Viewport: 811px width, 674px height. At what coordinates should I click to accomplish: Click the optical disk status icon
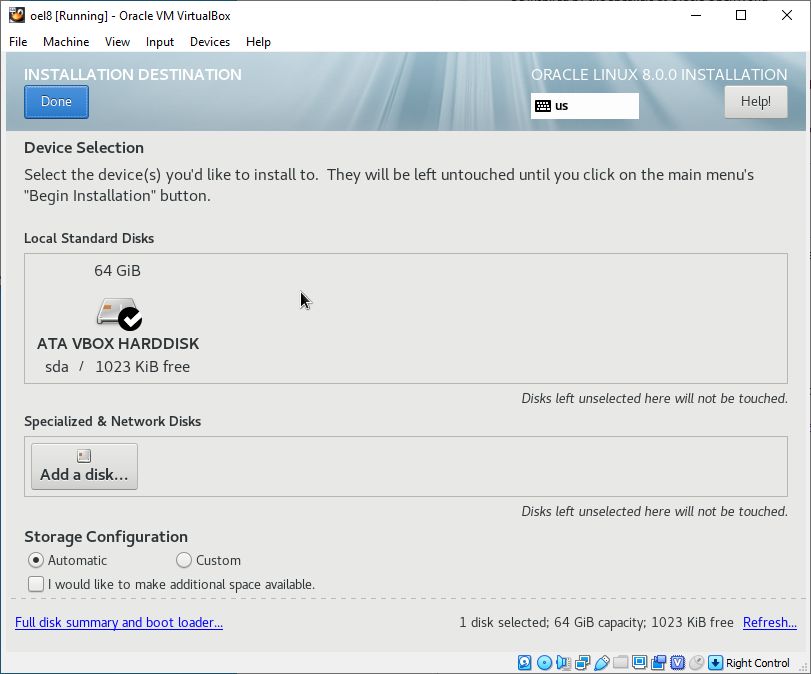(x=544, y=663)
